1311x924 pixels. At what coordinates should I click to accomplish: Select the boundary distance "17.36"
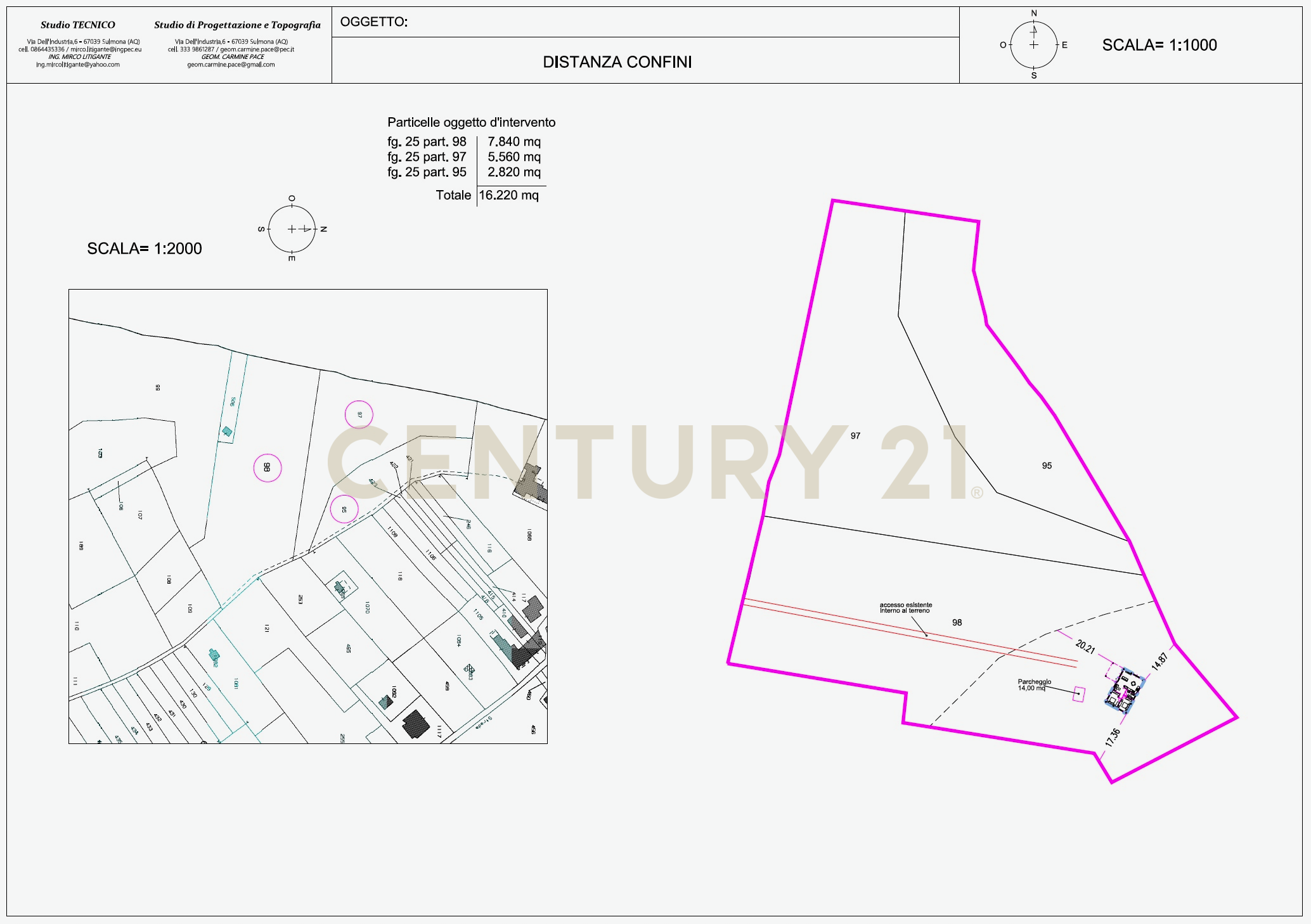pos(1113,737)
